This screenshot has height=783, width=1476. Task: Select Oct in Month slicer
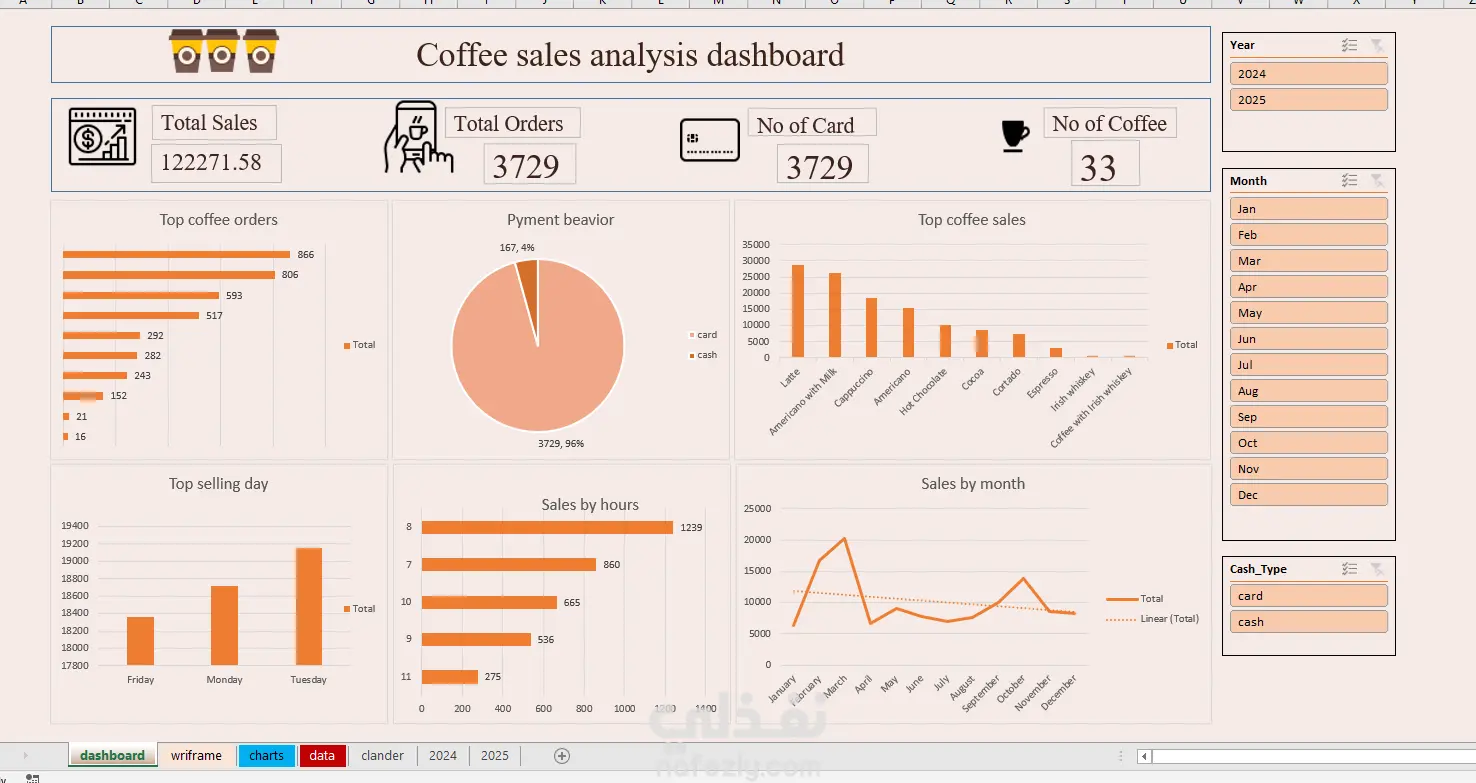1309,443
